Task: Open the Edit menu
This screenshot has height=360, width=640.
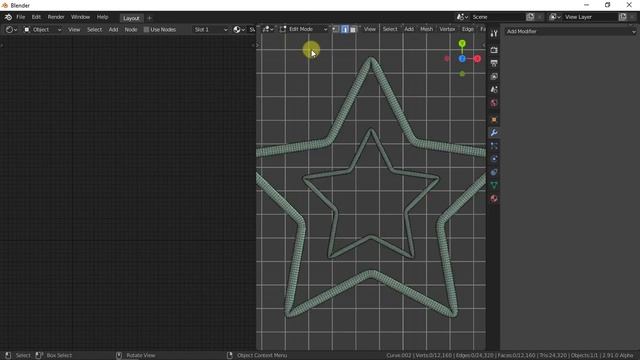Action: pos(36,17)
